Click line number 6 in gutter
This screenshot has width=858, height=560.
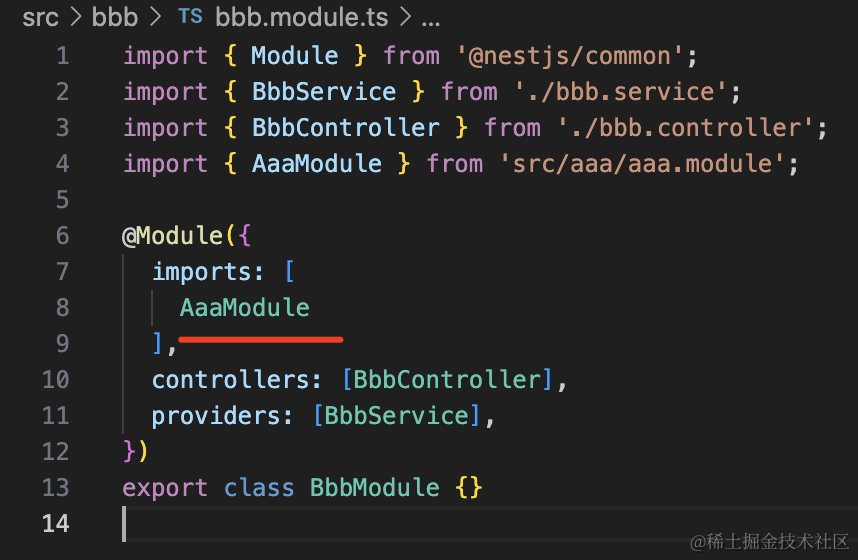[62, 235]
